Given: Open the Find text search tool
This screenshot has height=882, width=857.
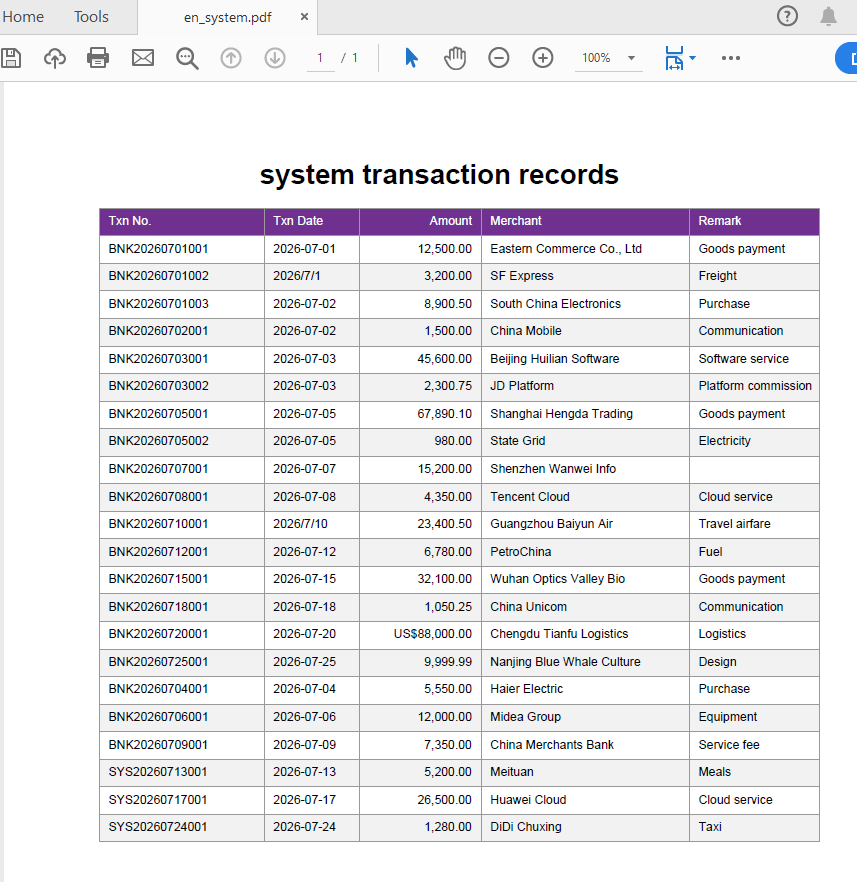Looking at the screenshot, I should pyautogui.click(x=187, y=58).
